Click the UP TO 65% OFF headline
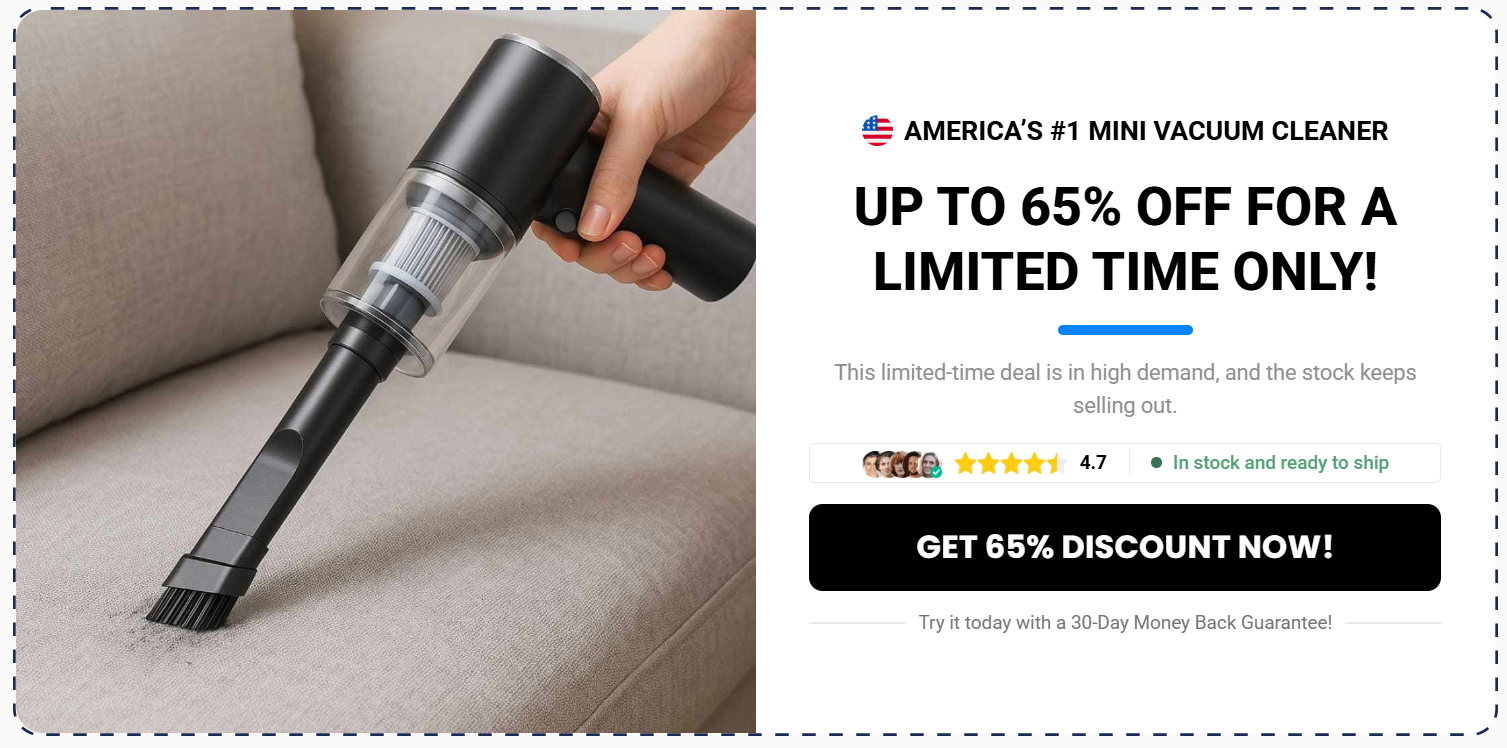 point(1125,240)
